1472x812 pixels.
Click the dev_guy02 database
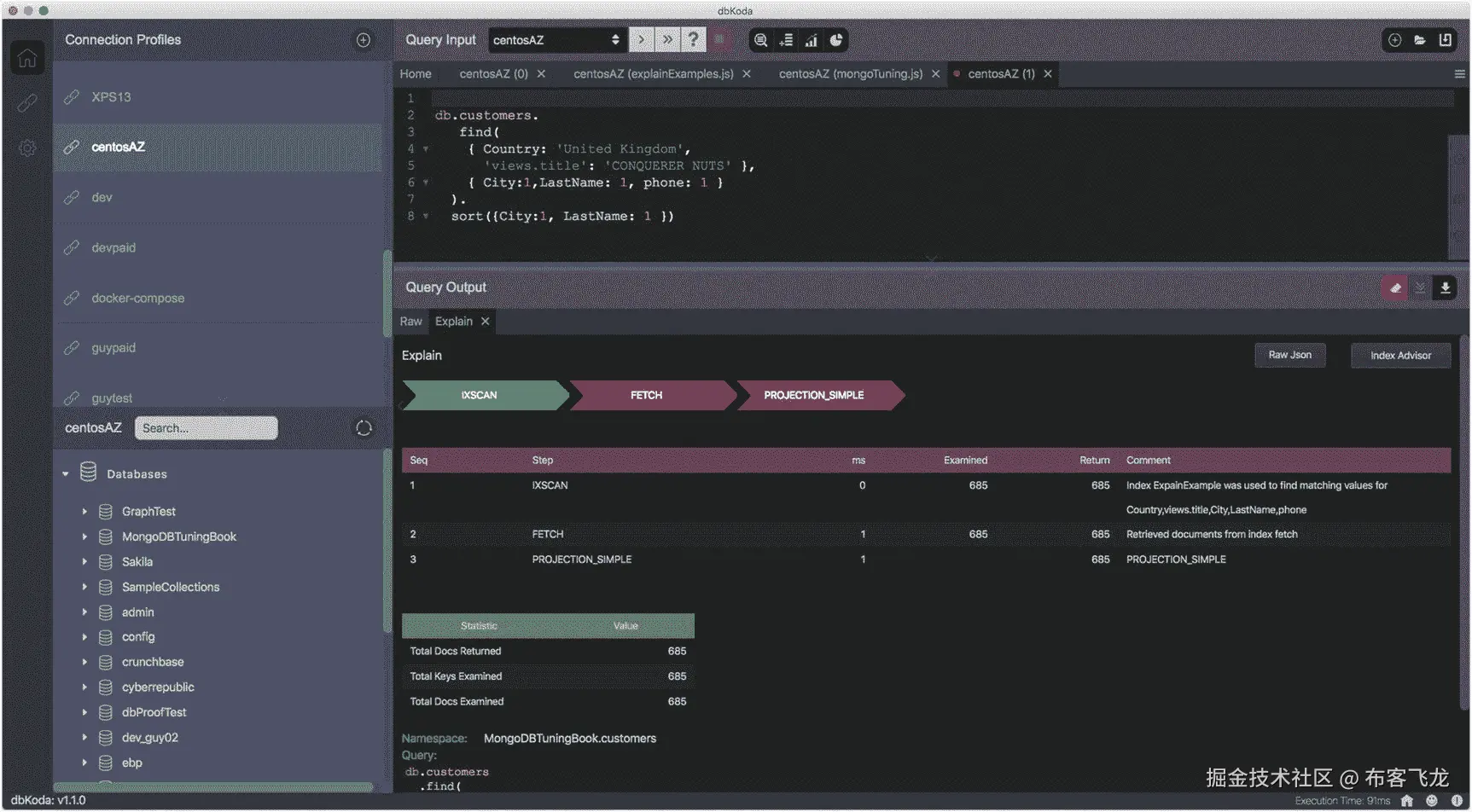coord(149,738)
